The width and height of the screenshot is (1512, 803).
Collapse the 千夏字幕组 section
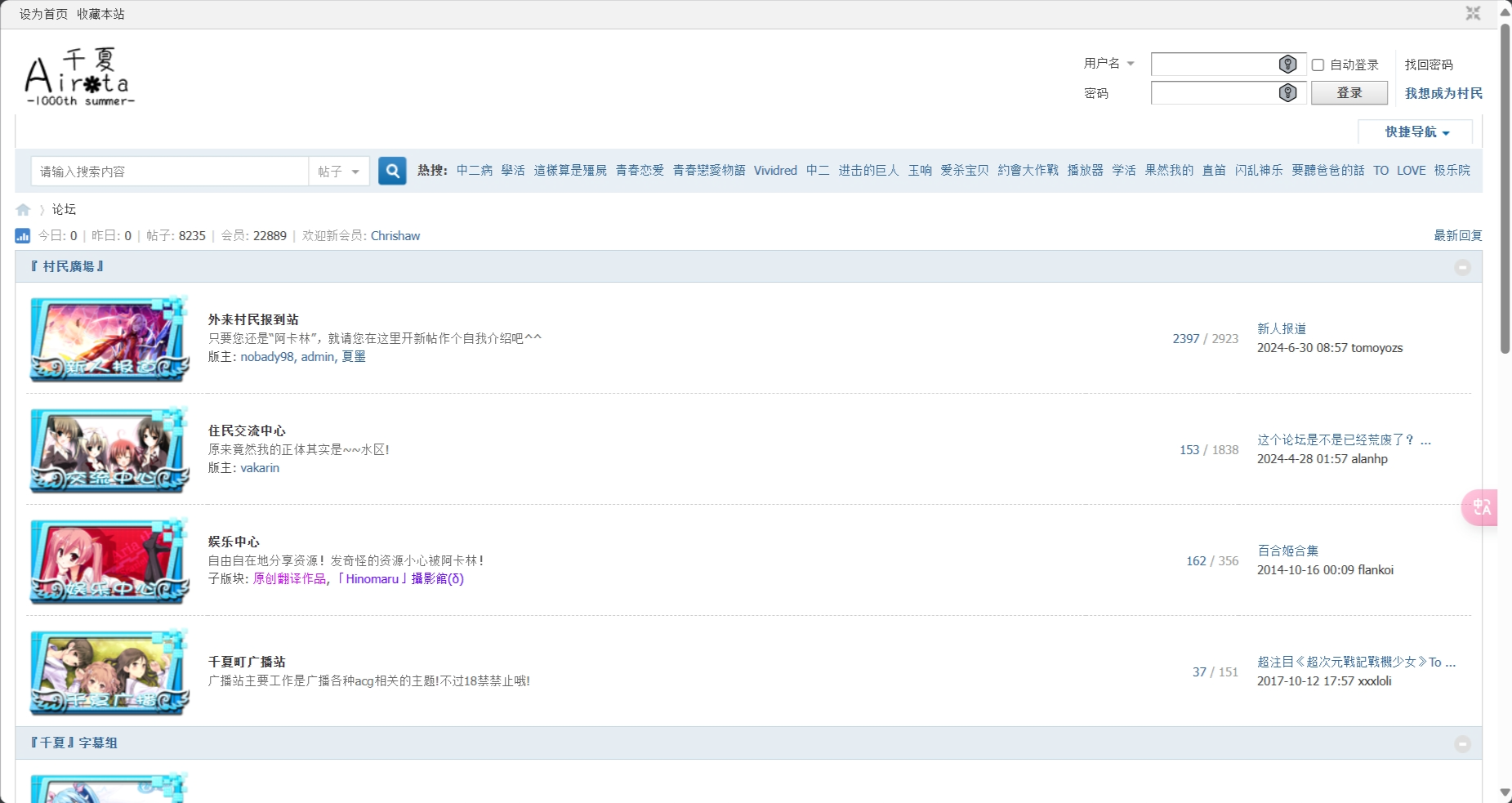coord(1462,744)
